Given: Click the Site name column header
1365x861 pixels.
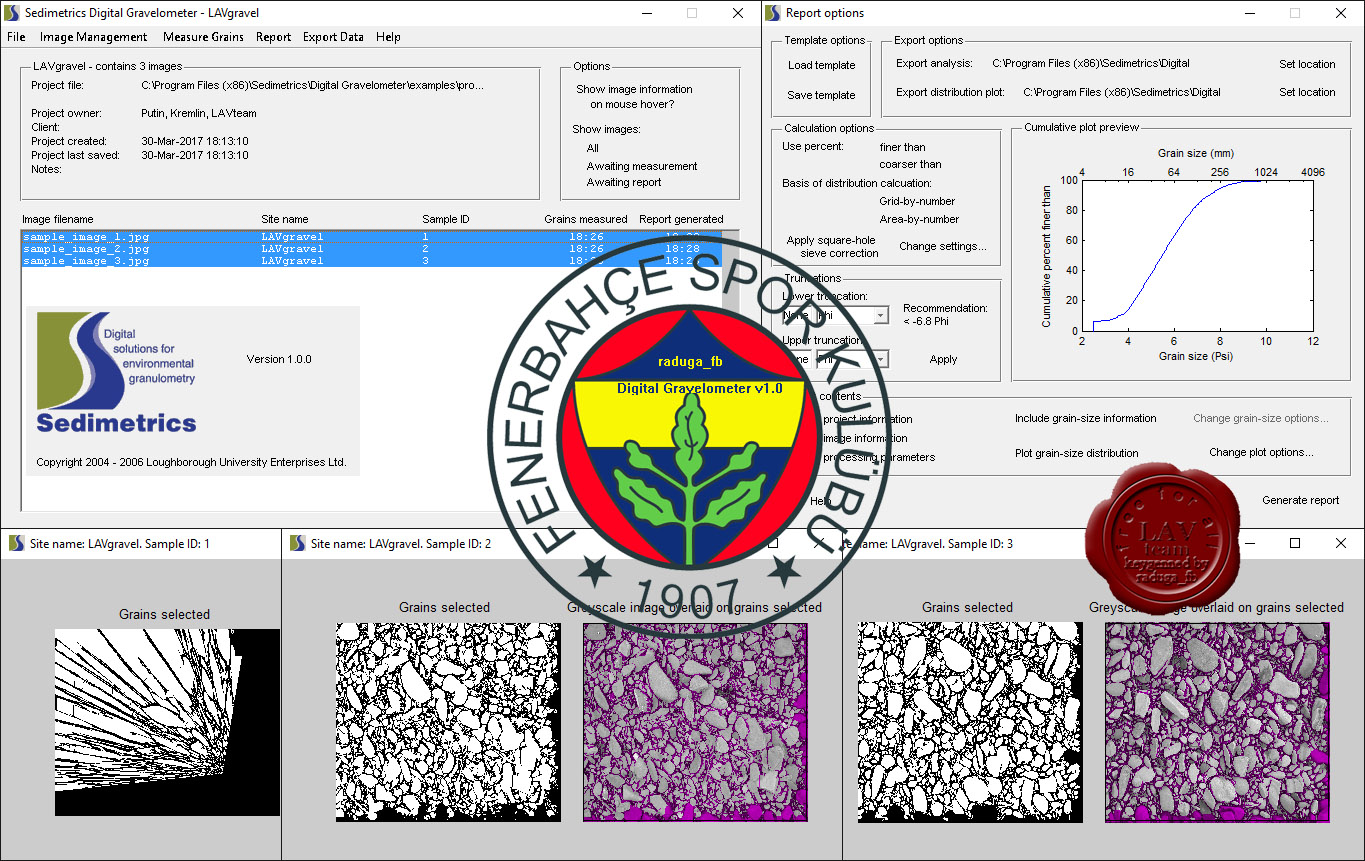Looking at the screenshot, I should 285,219.
